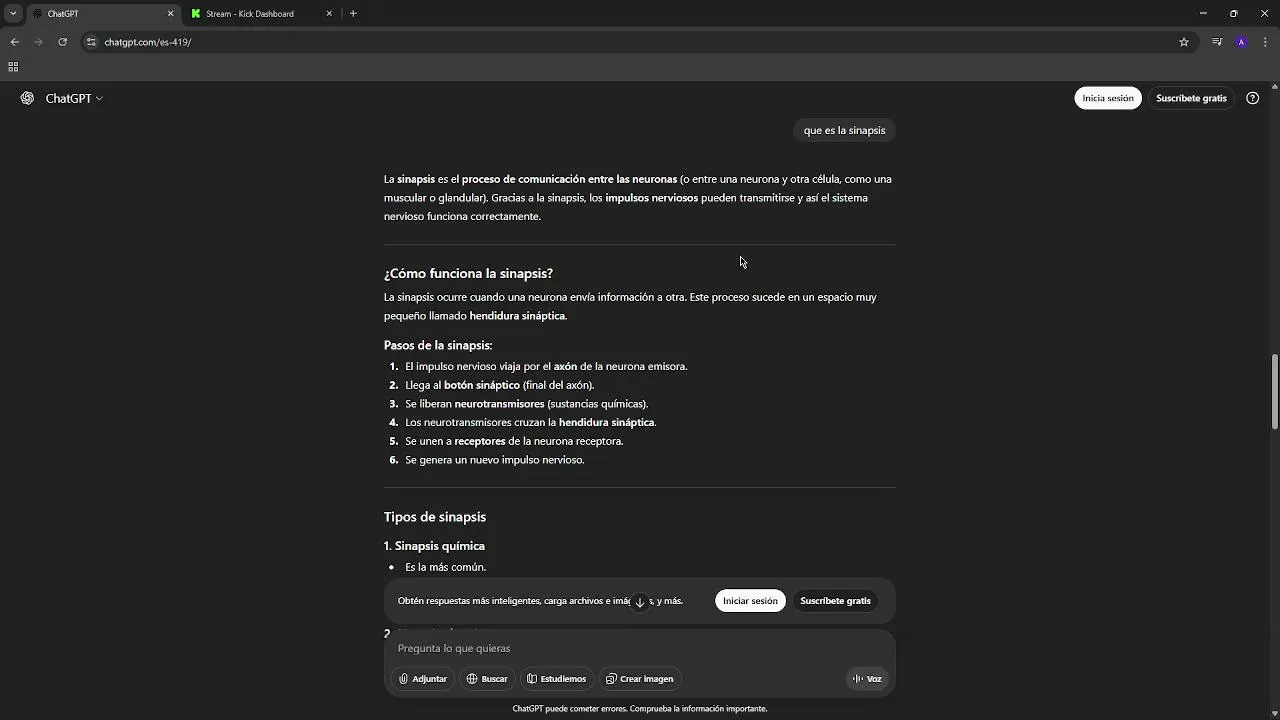Restore down the browser window

pos(1233,14)
